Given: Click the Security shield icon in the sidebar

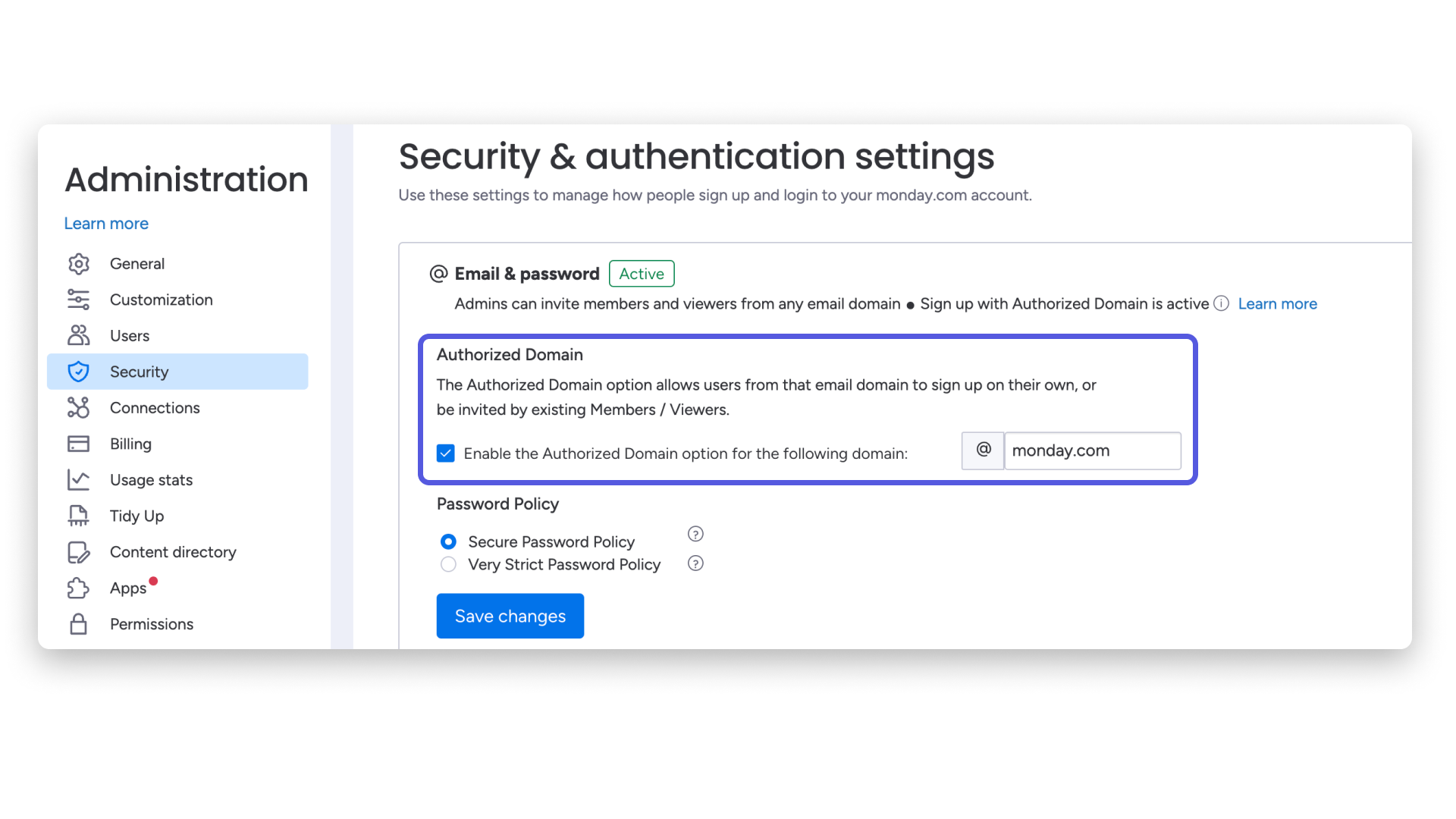Looking at the screenshot, I should click(79, 372).
